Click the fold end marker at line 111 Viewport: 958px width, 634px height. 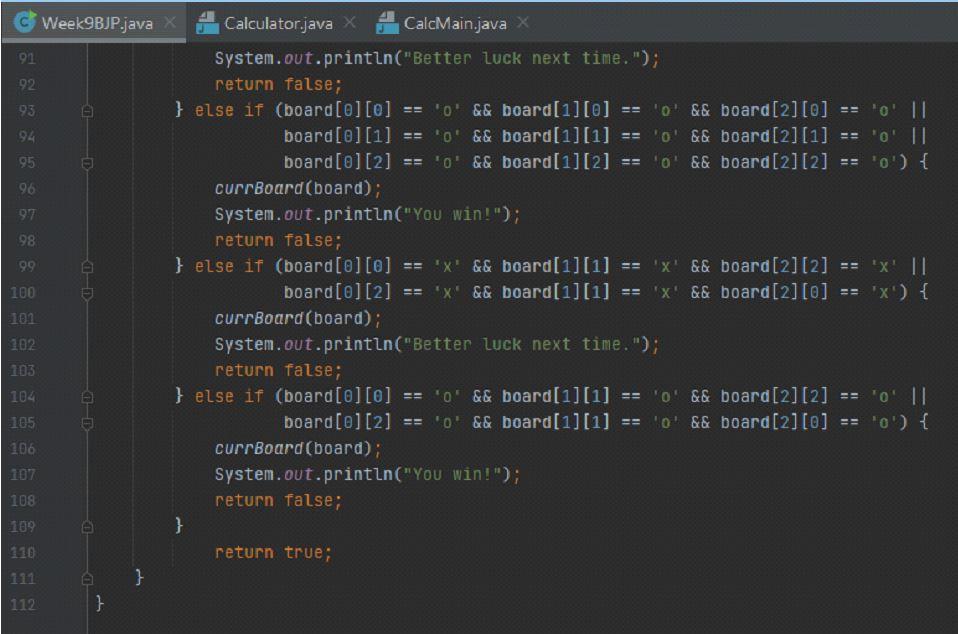pos(87,579)
